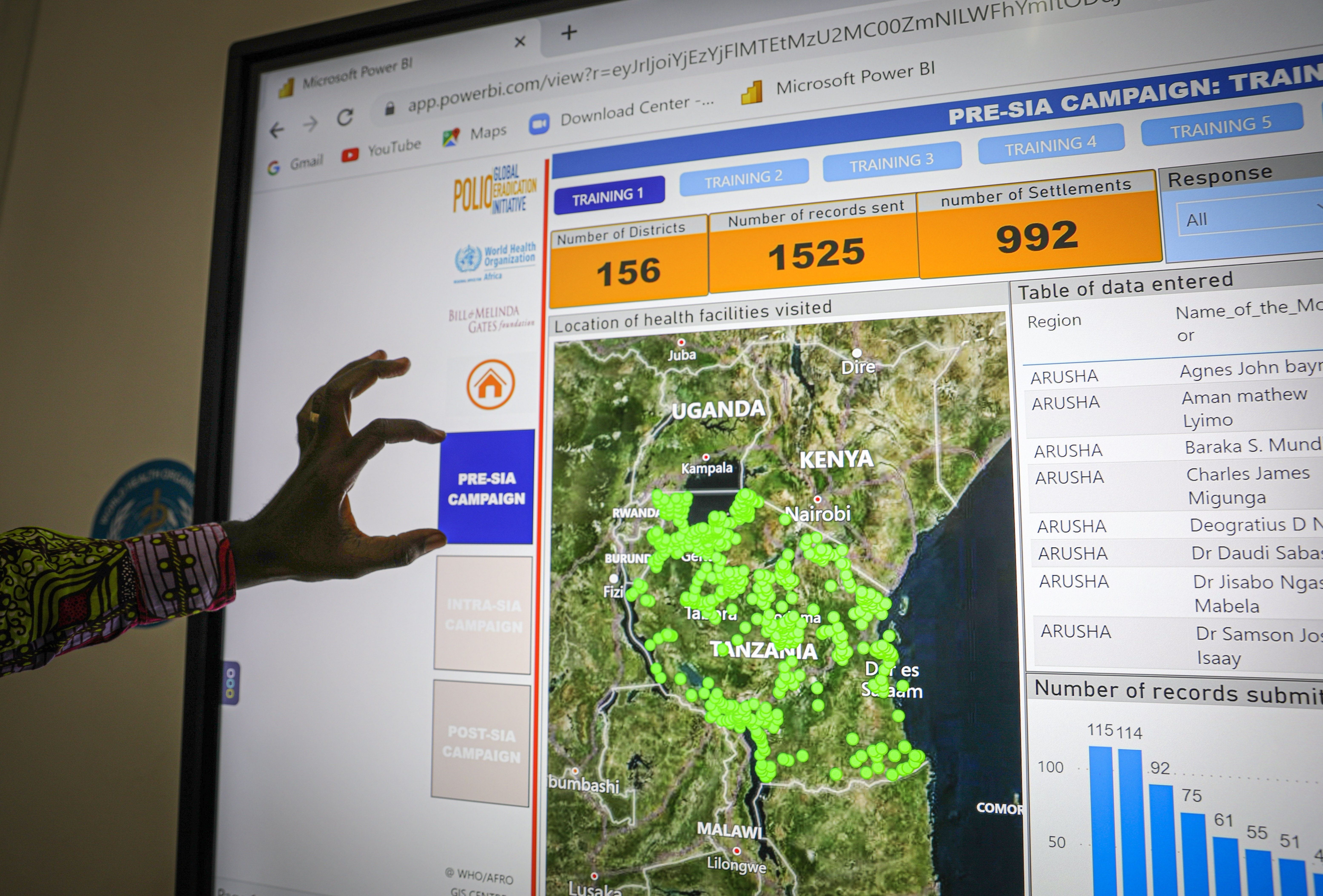The height and width of the screenshot is (896, 1323).
Task: Click the World Health Organization Africa logo
Action: 495,262
